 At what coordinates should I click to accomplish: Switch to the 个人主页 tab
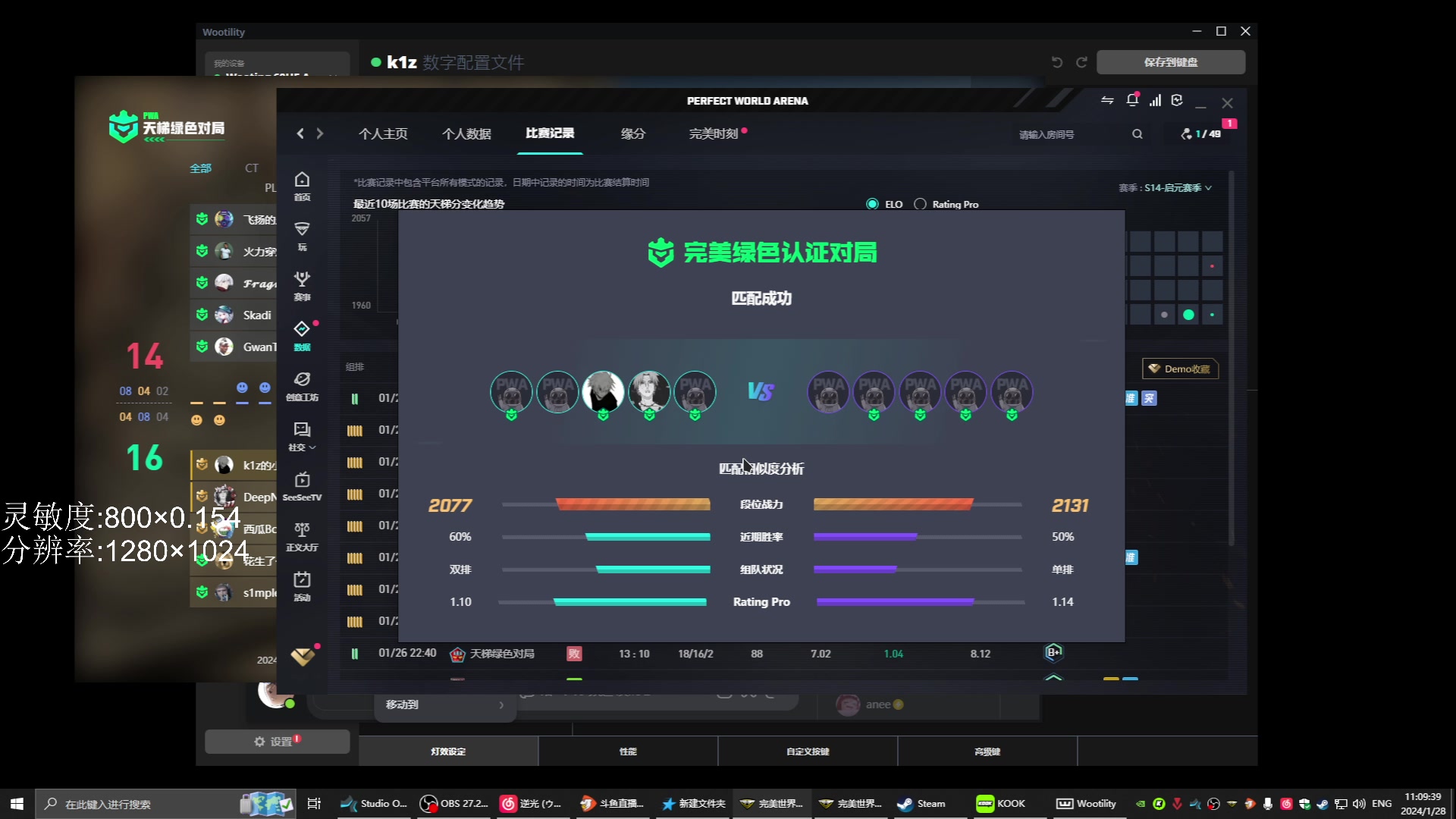(383, 133)
